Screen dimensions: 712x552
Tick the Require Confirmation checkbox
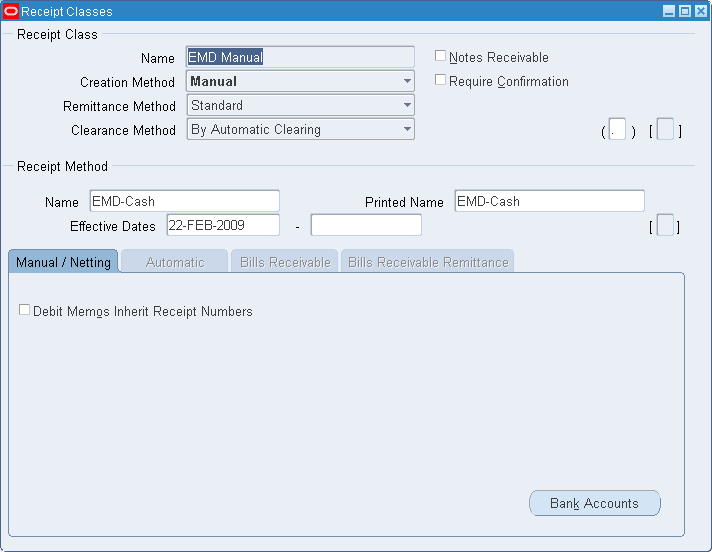pos(440,80)
